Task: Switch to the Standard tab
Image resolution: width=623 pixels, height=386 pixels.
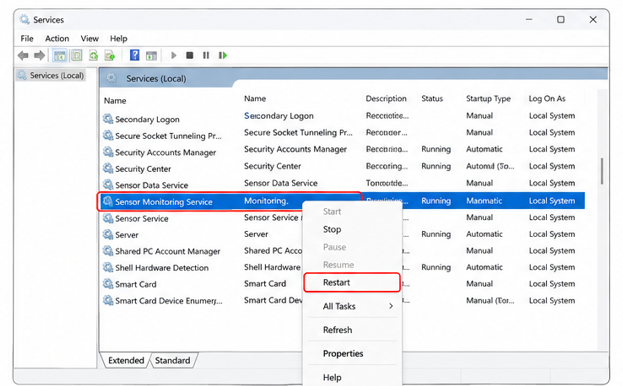Action: [172, 360]
